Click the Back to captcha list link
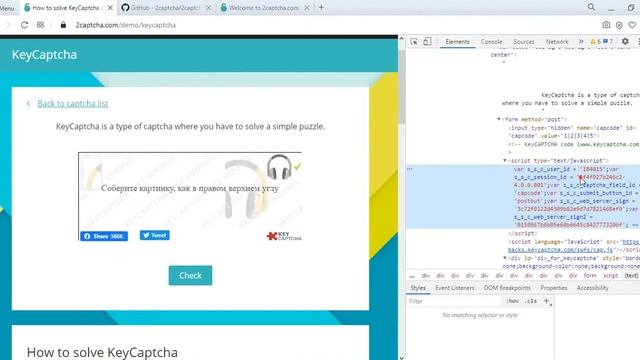 tap(73, 104)
